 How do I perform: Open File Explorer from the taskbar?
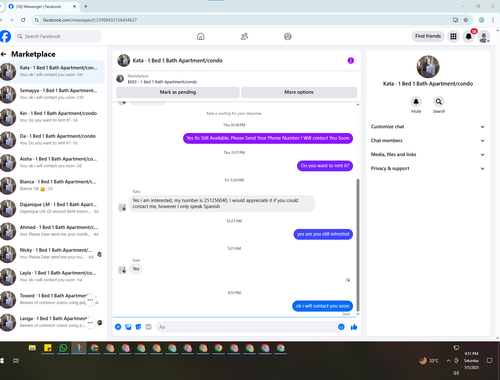(x=32, y=348)
